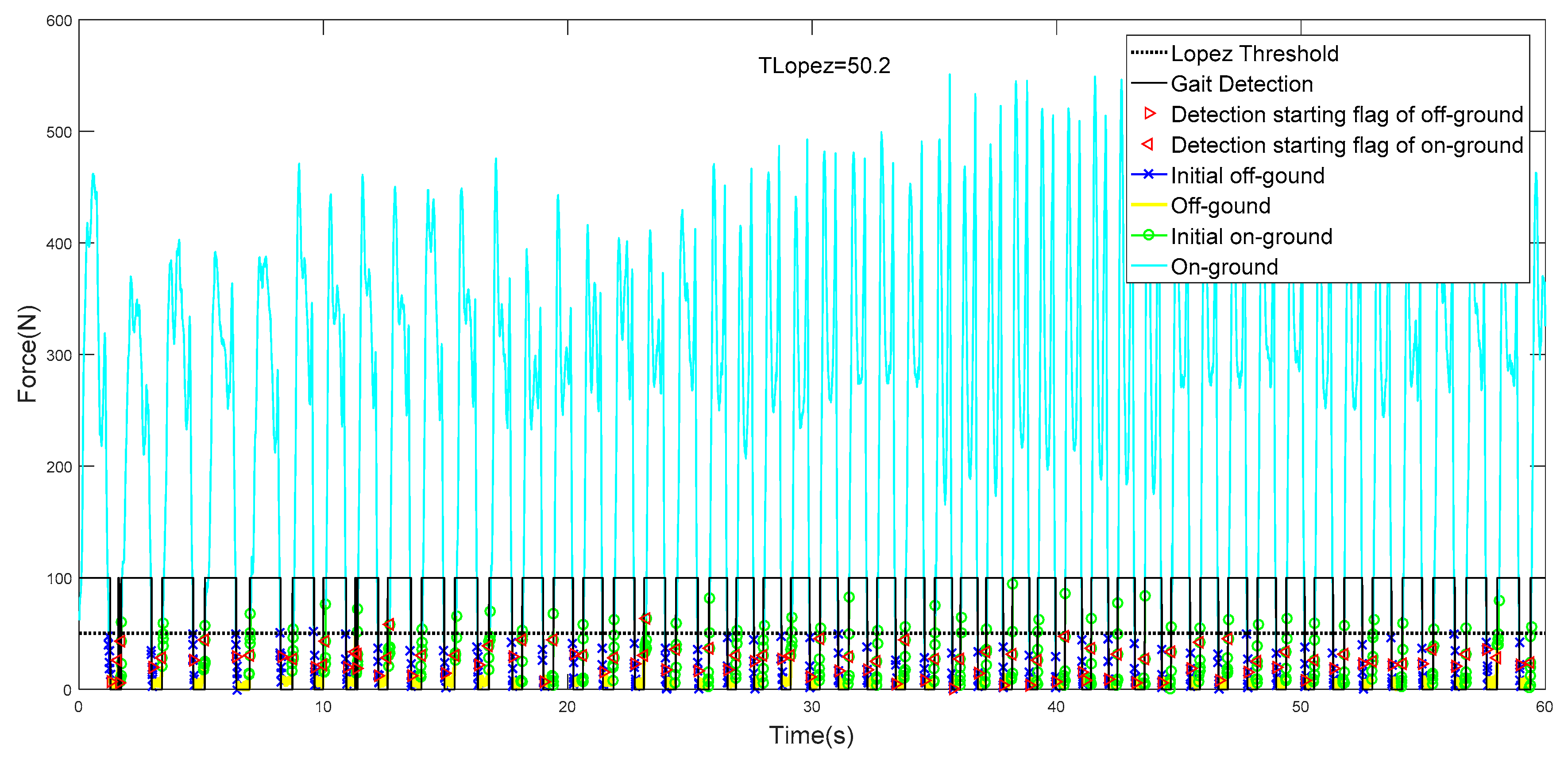Viewport: 1568px width, 763px height.
Task: Click the Gait Detection legend label
Action: pos(1241,84)
